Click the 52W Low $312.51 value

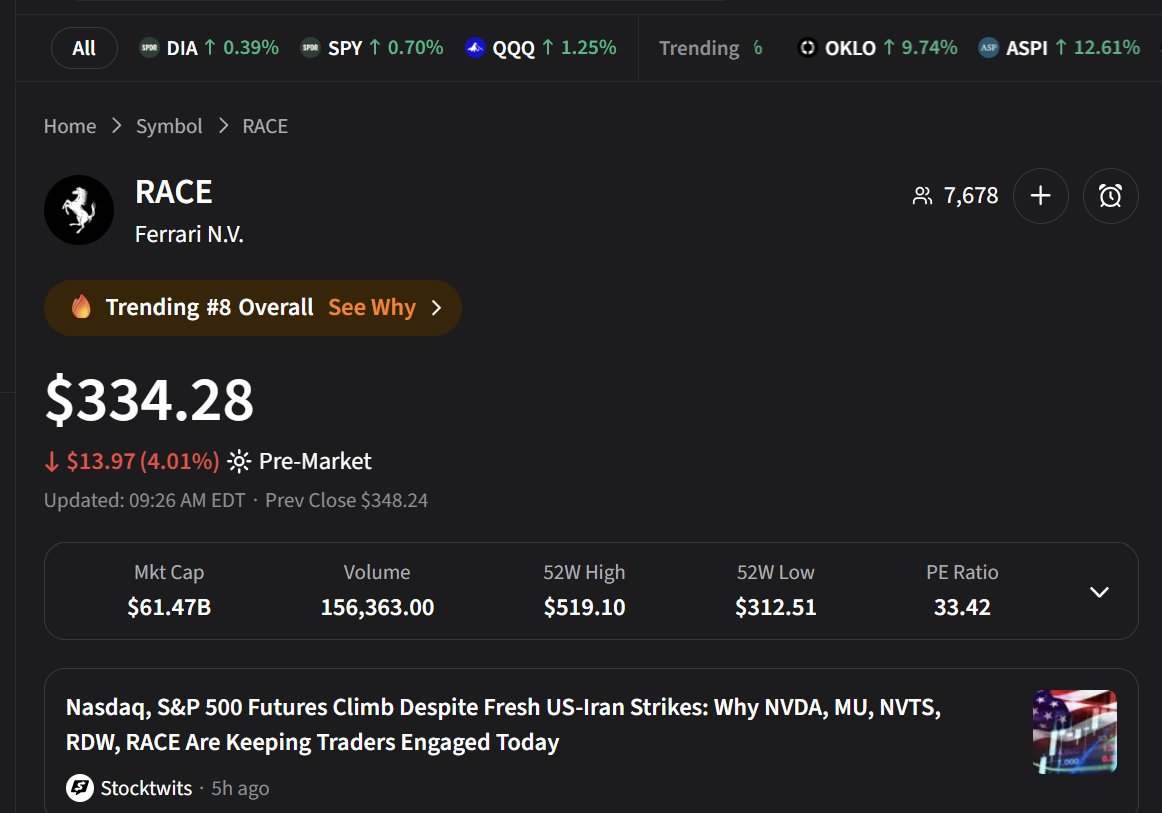[x=775, y=608]
